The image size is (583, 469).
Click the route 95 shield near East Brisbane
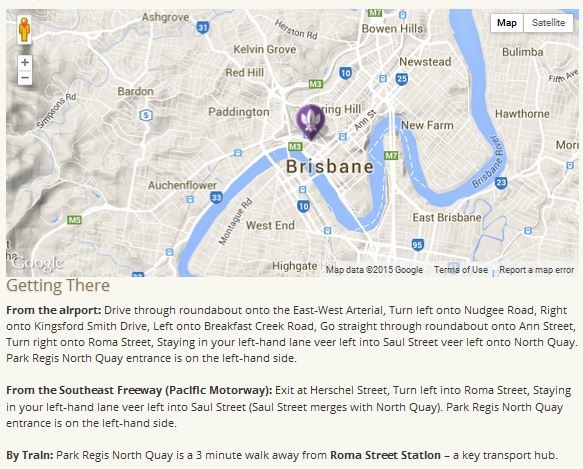pyautogui.click(x=418, y=245)
